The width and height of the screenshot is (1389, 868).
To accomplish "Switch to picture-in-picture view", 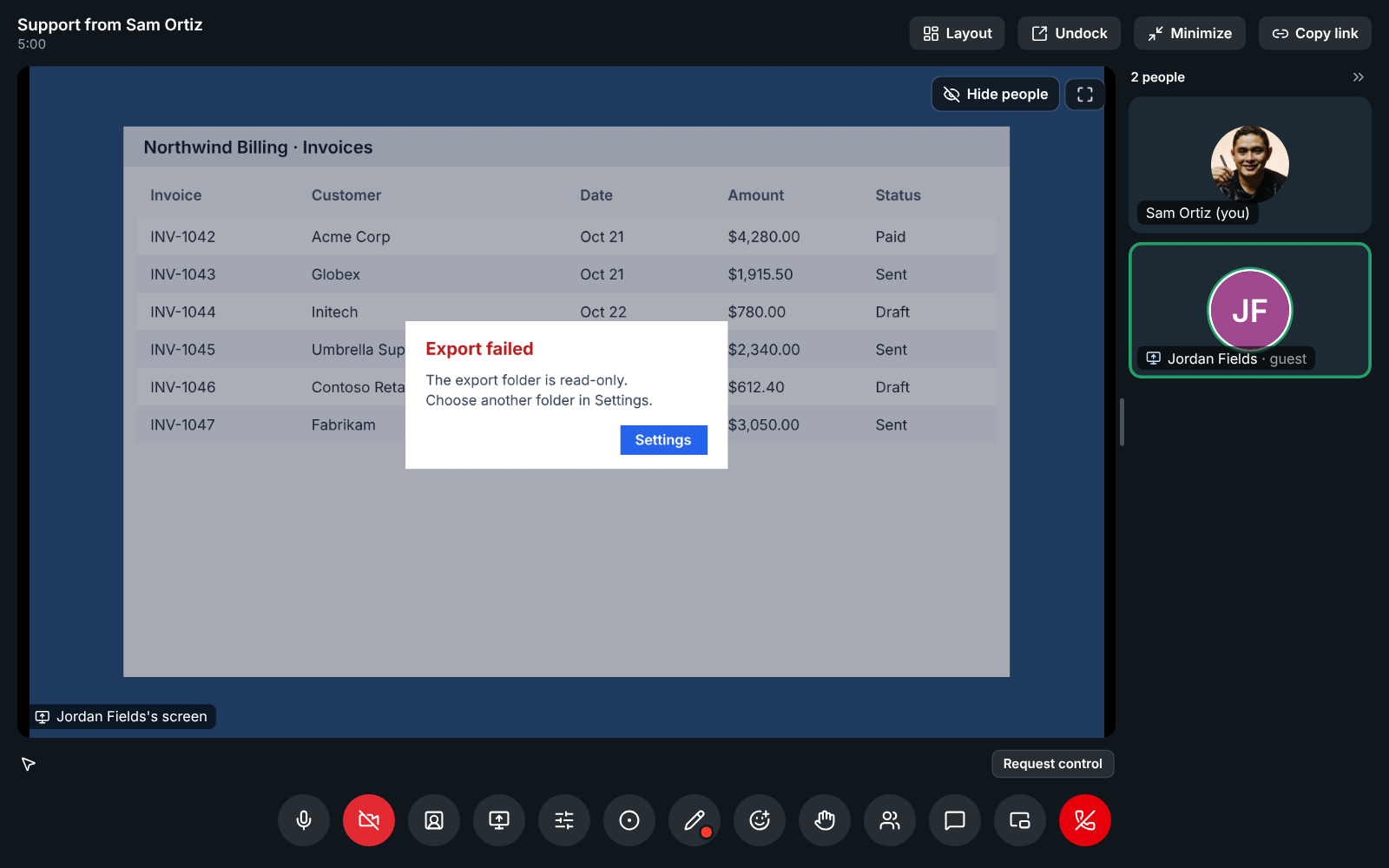I will pyautogui.click(x=1020, y=820).
